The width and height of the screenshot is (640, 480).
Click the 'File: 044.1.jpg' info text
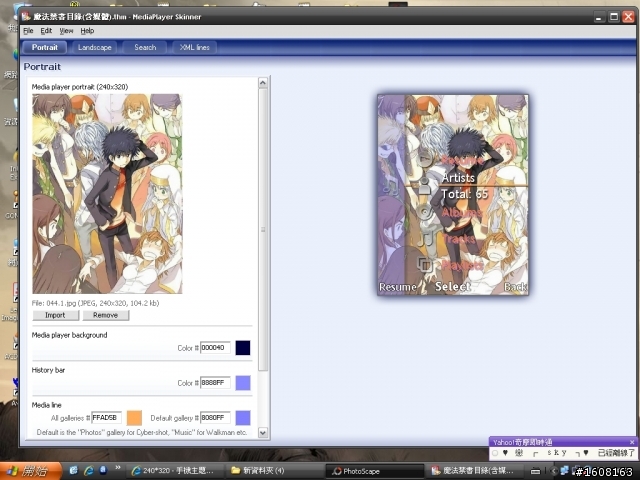pyautogui.click(x=96, y=303)
